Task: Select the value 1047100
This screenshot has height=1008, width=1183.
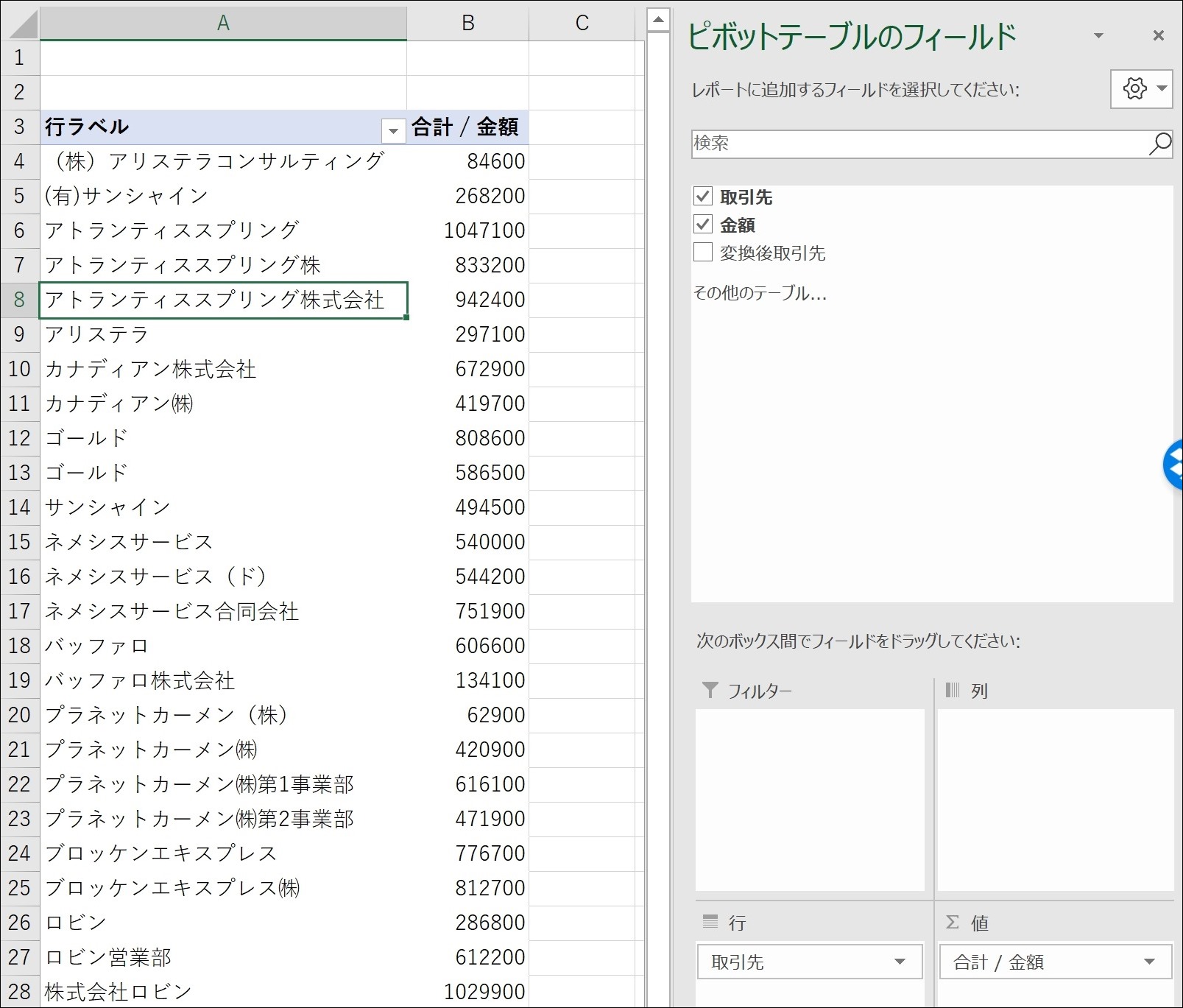Action: point(467,230)
